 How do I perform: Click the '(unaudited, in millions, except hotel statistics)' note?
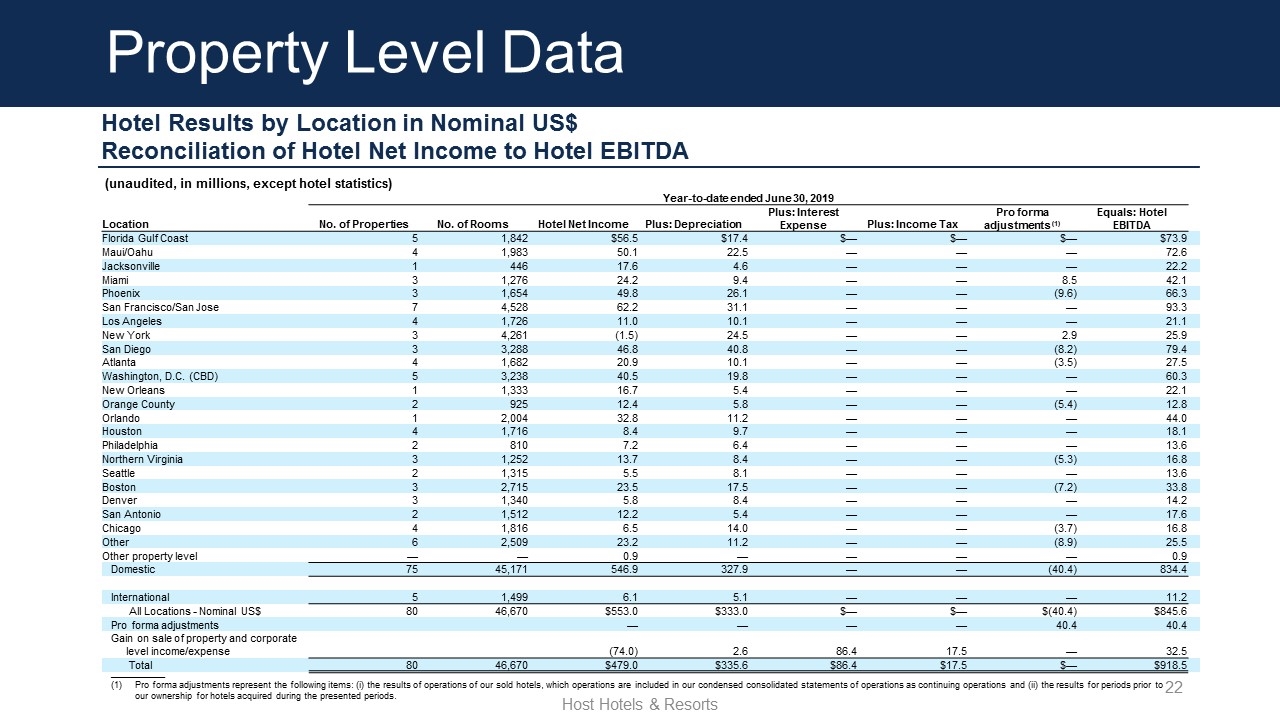coord(249,183)
